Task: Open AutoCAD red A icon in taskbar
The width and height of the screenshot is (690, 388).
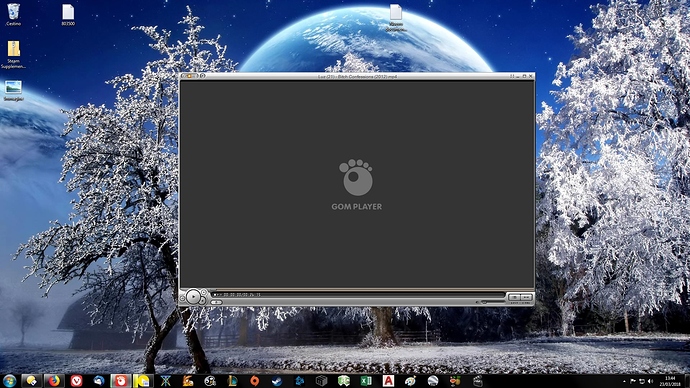Action: click(x=388, y=381)
